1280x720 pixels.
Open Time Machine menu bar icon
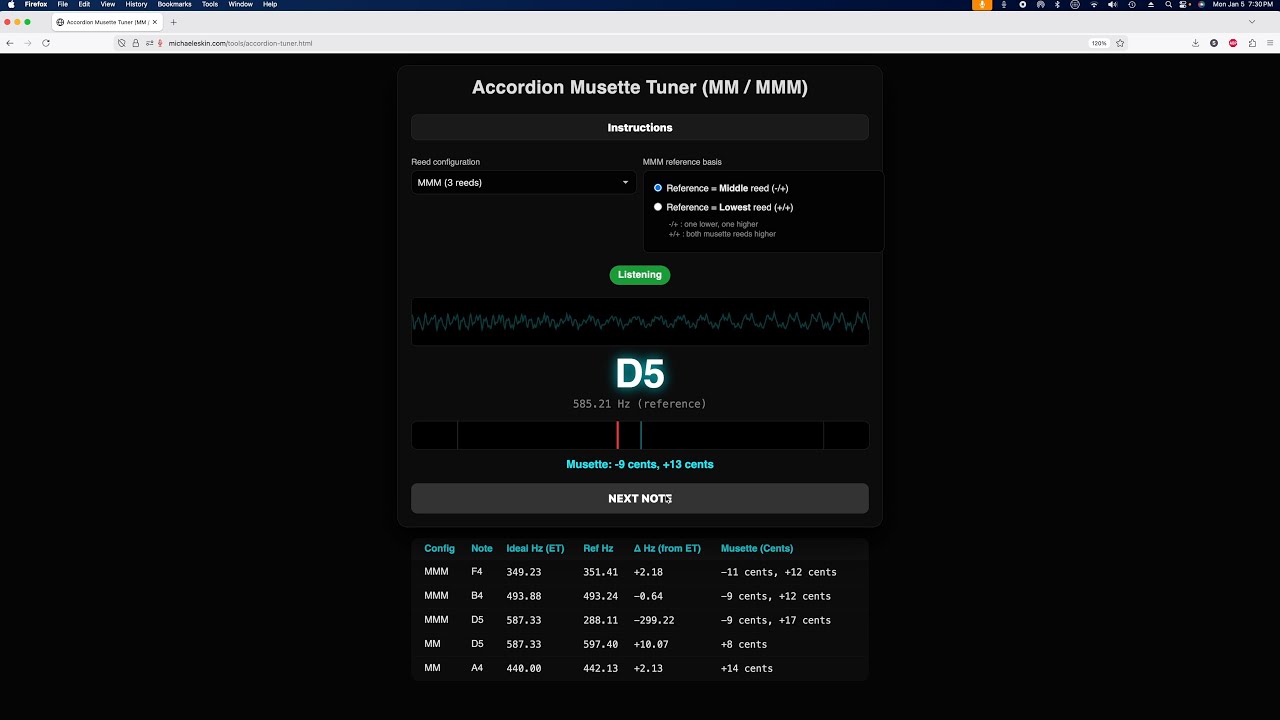coord(1132,4)
